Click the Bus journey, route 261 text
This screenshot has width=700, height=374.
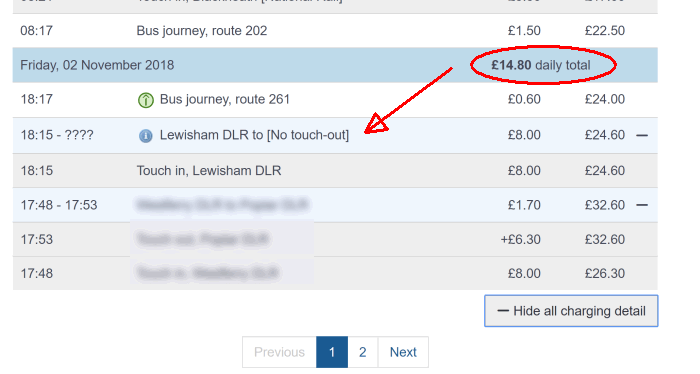point(225,99)
